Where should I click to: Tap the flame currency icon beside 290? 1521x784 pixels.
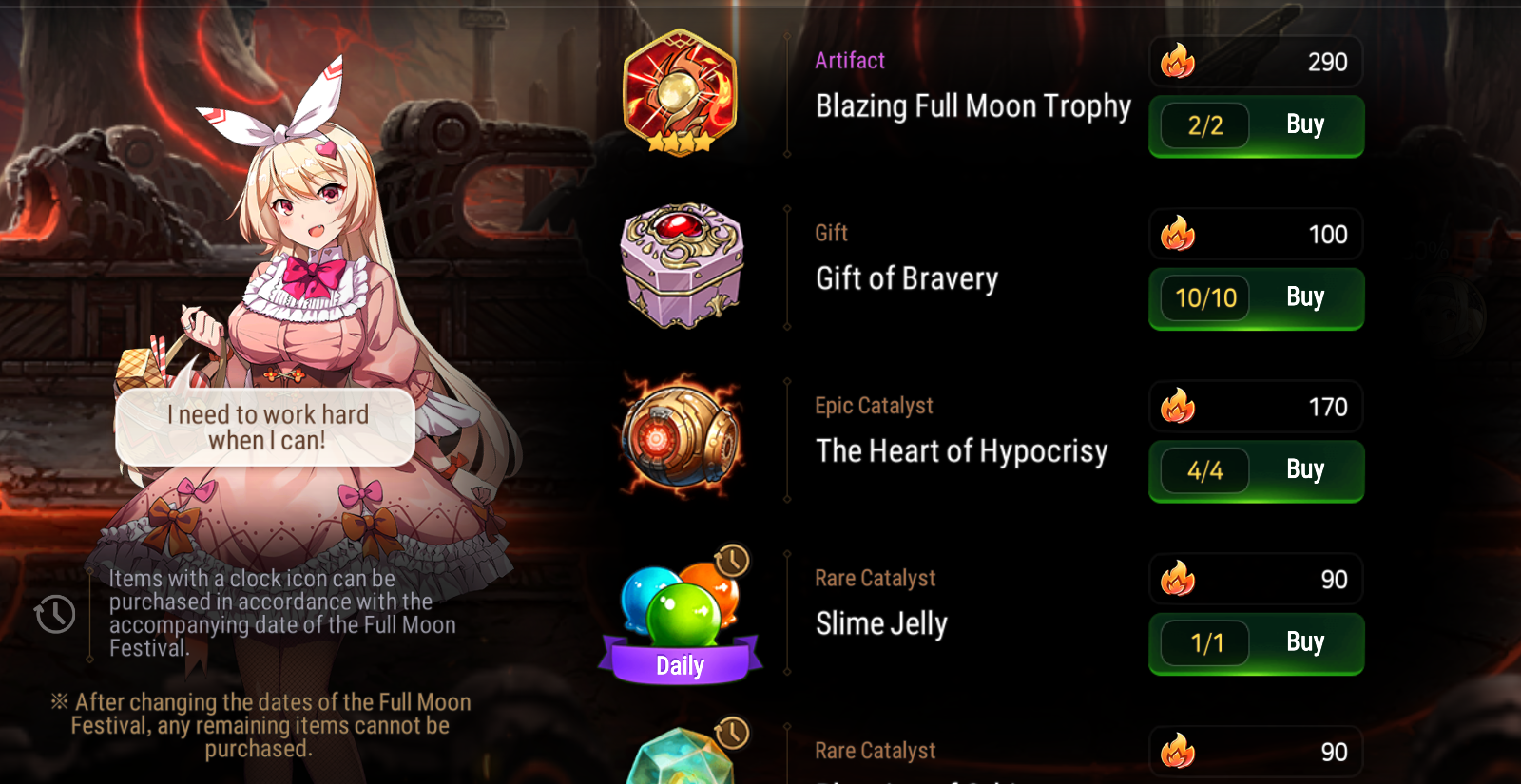1178,62
